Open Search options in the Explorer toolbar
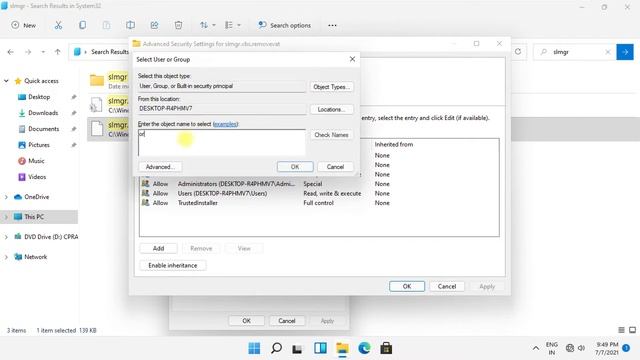Viewport: 640px width, 360px height. pos(284,25)
